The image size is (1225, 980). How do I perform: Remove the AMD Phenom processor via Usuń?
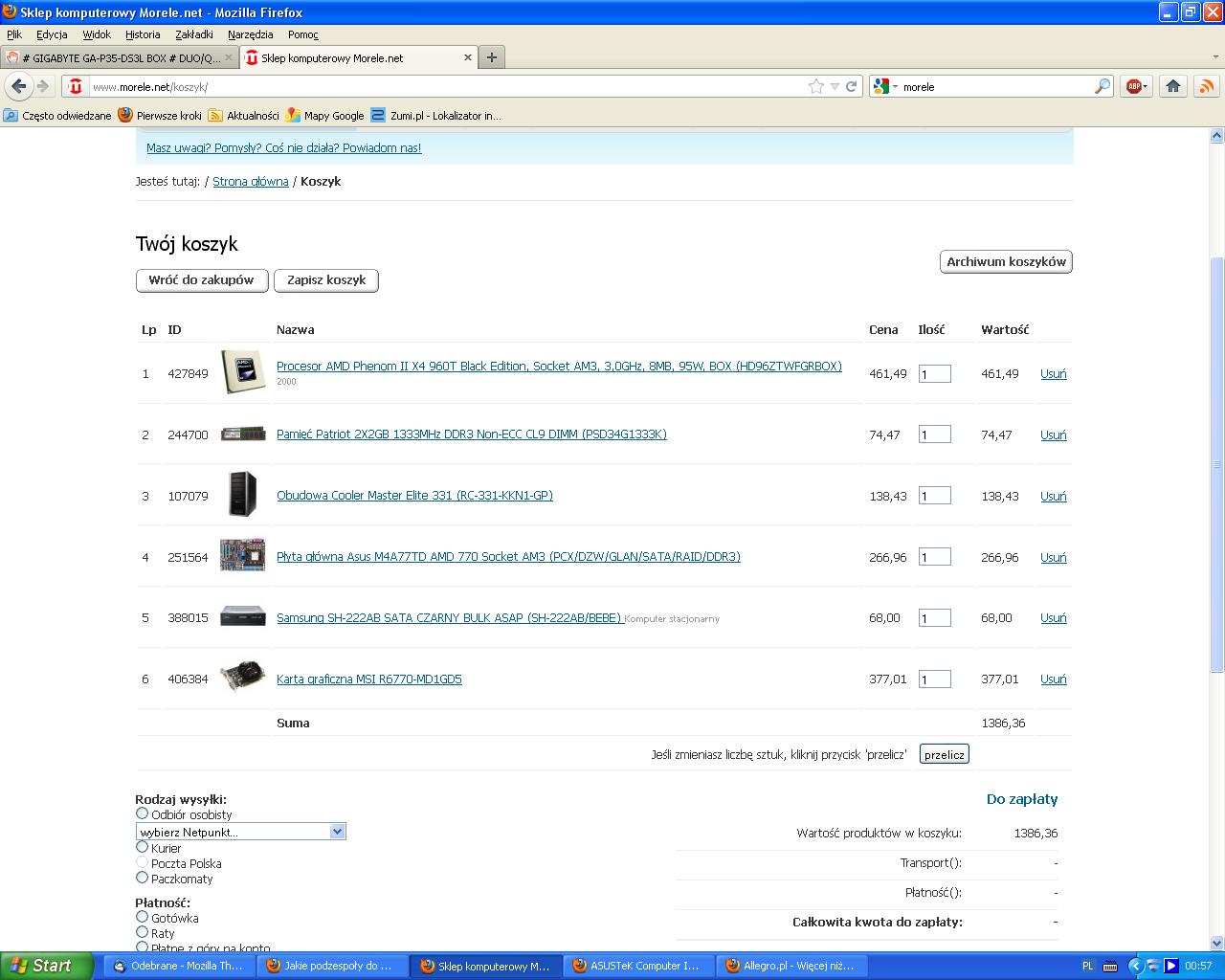point(1054,374)
